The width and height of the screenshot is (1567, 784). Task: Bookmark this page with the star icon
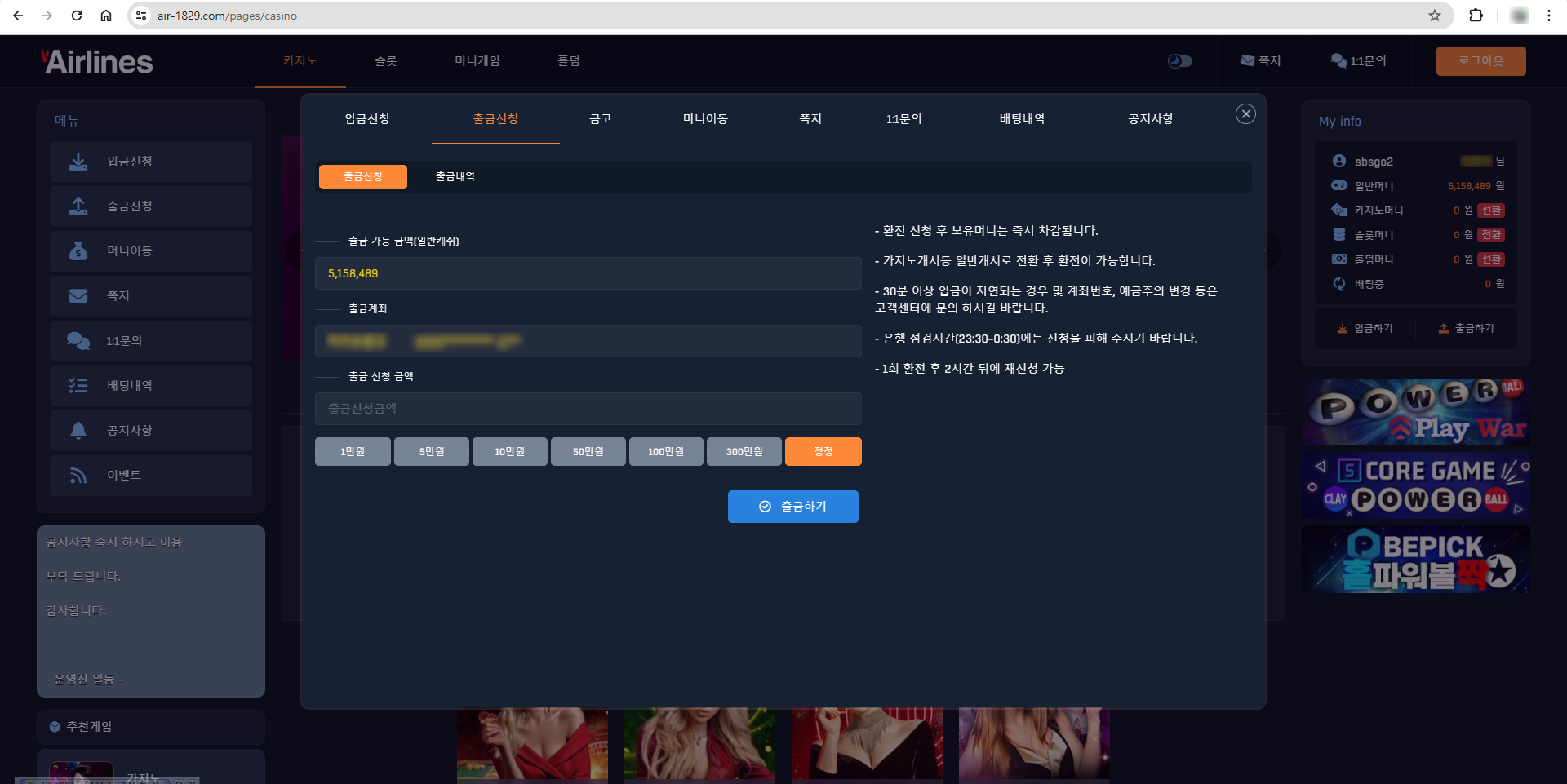pos(1435,16)
